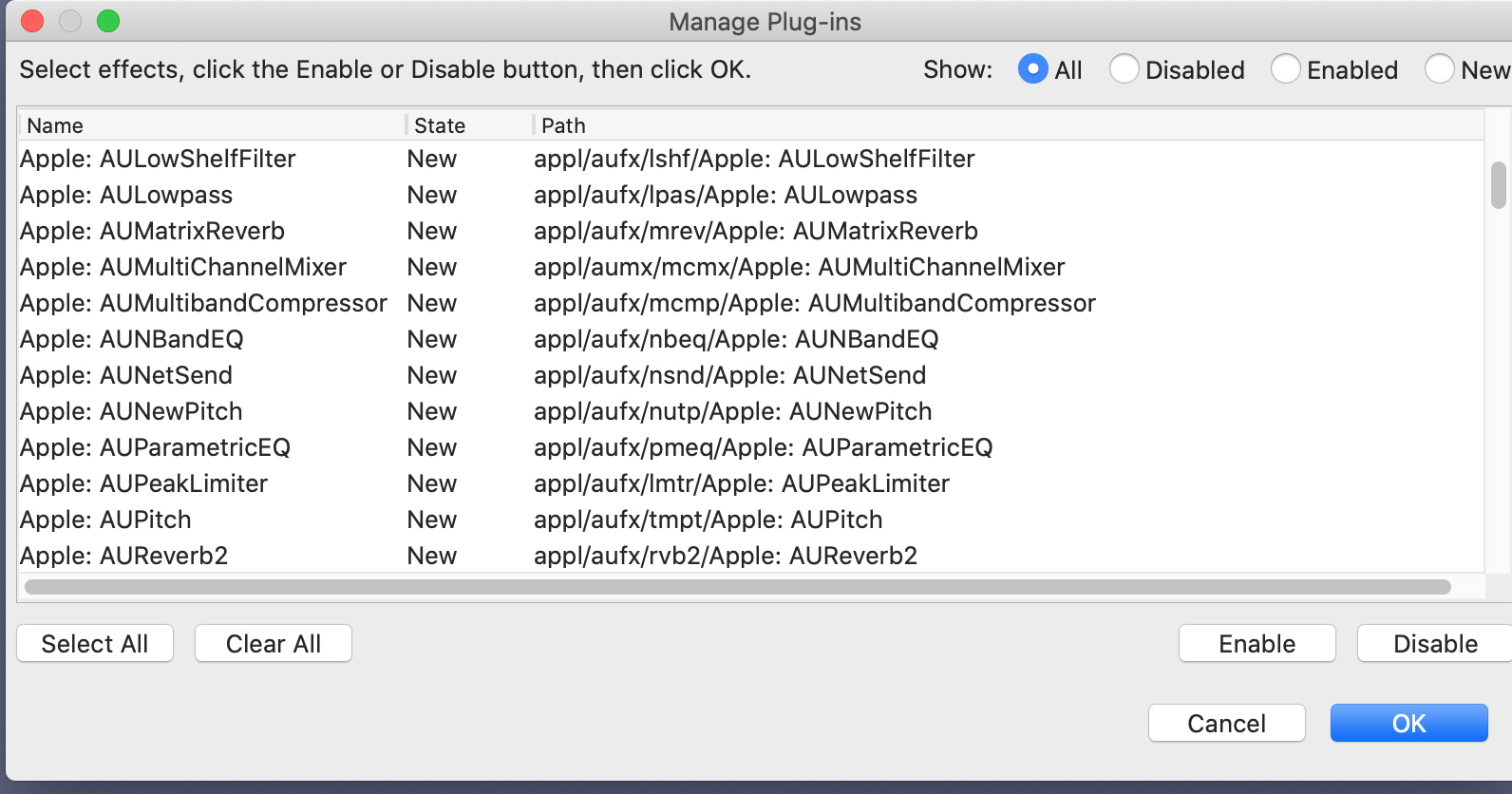Select Apple: AULowShelfFilter row
The height and width of the screenshot is (794, 1512).
750,159
